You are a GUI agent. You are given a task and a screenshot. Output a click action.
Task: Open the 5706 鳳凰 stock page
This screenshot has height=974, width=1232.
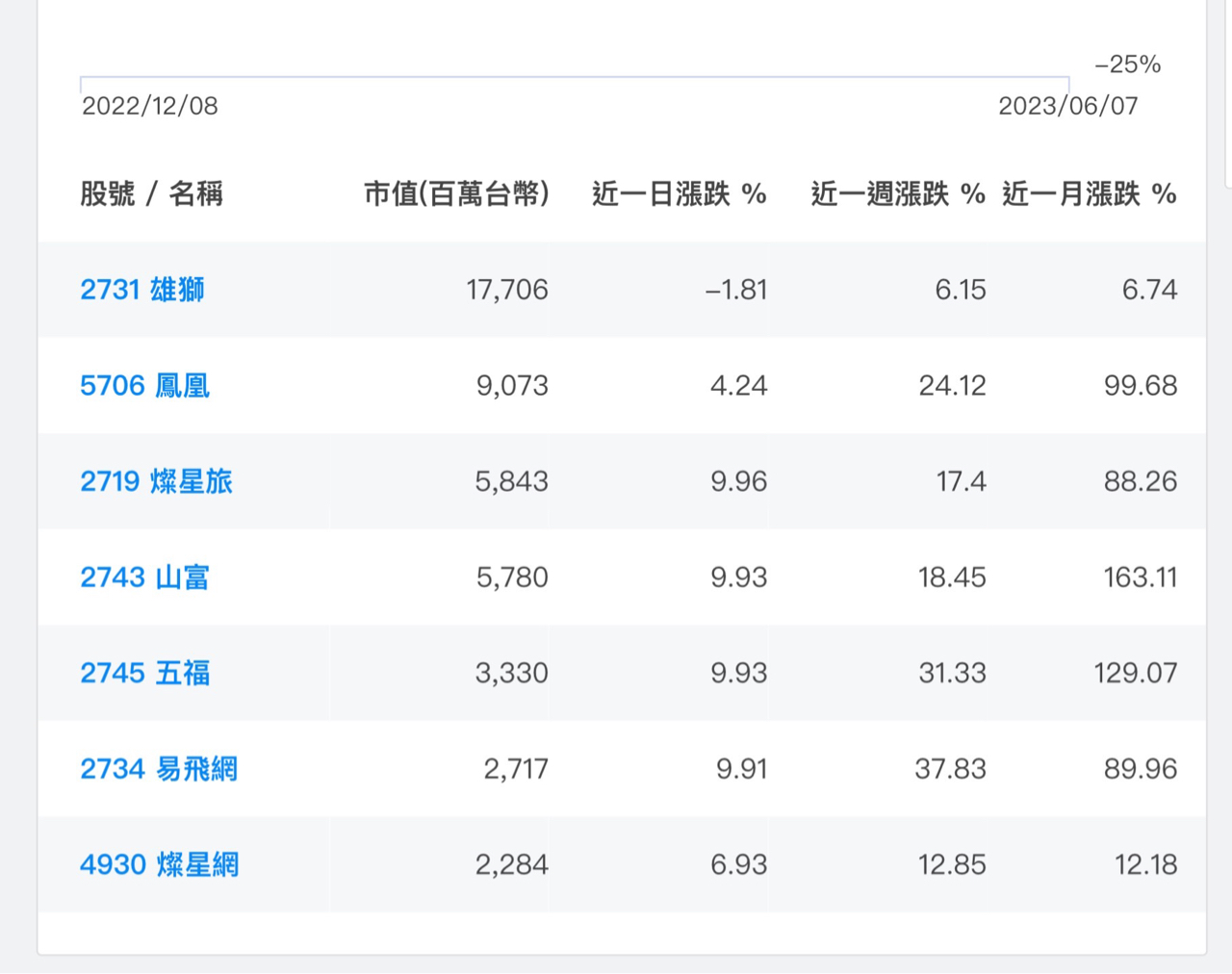[x=144, y=386]
